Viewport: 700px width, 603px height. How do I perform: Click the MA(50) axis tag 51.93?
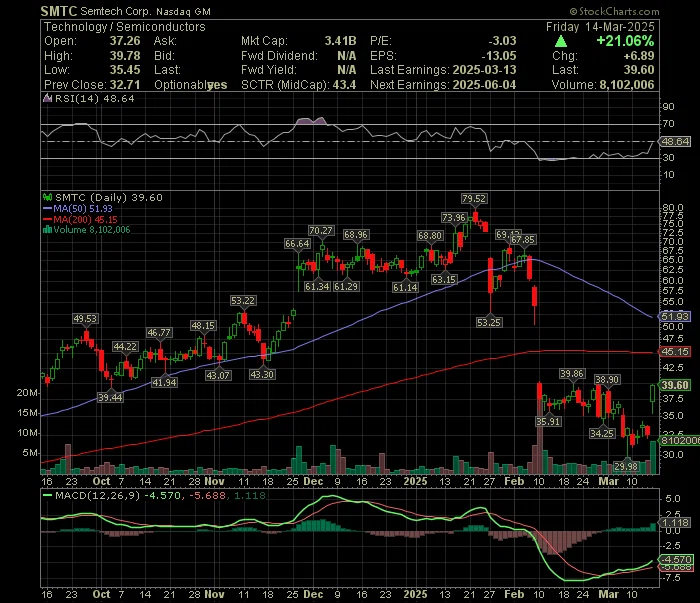click(x=675, y=316)
